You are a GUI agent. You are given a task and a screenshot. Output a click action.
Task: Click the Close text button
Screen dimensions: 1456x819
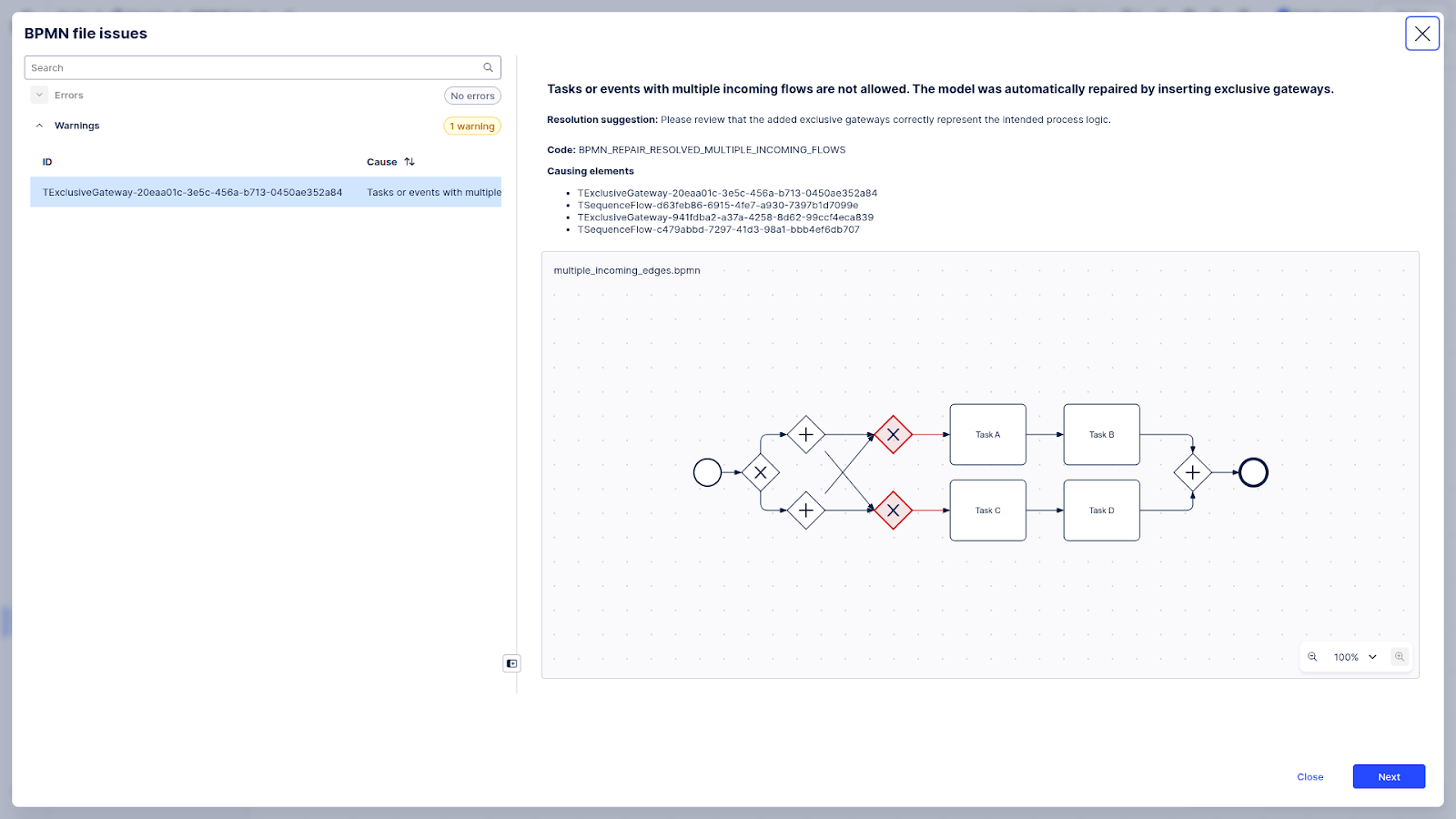(x=1309, y=777)
